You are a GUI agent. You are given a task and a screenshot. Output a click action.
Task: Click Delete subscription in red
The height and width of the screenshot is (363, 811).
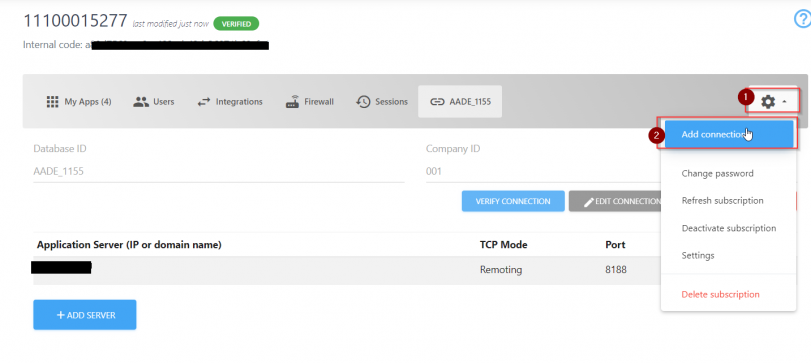coord(720,294)
